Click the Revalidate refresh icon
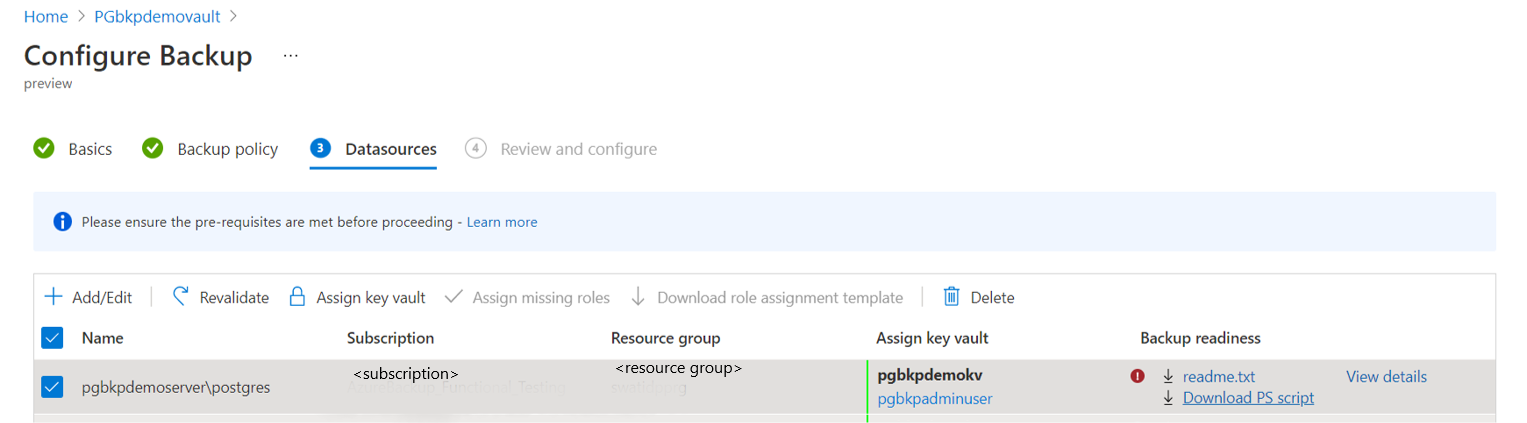The image size is (1527, 423). pos(181,297)
